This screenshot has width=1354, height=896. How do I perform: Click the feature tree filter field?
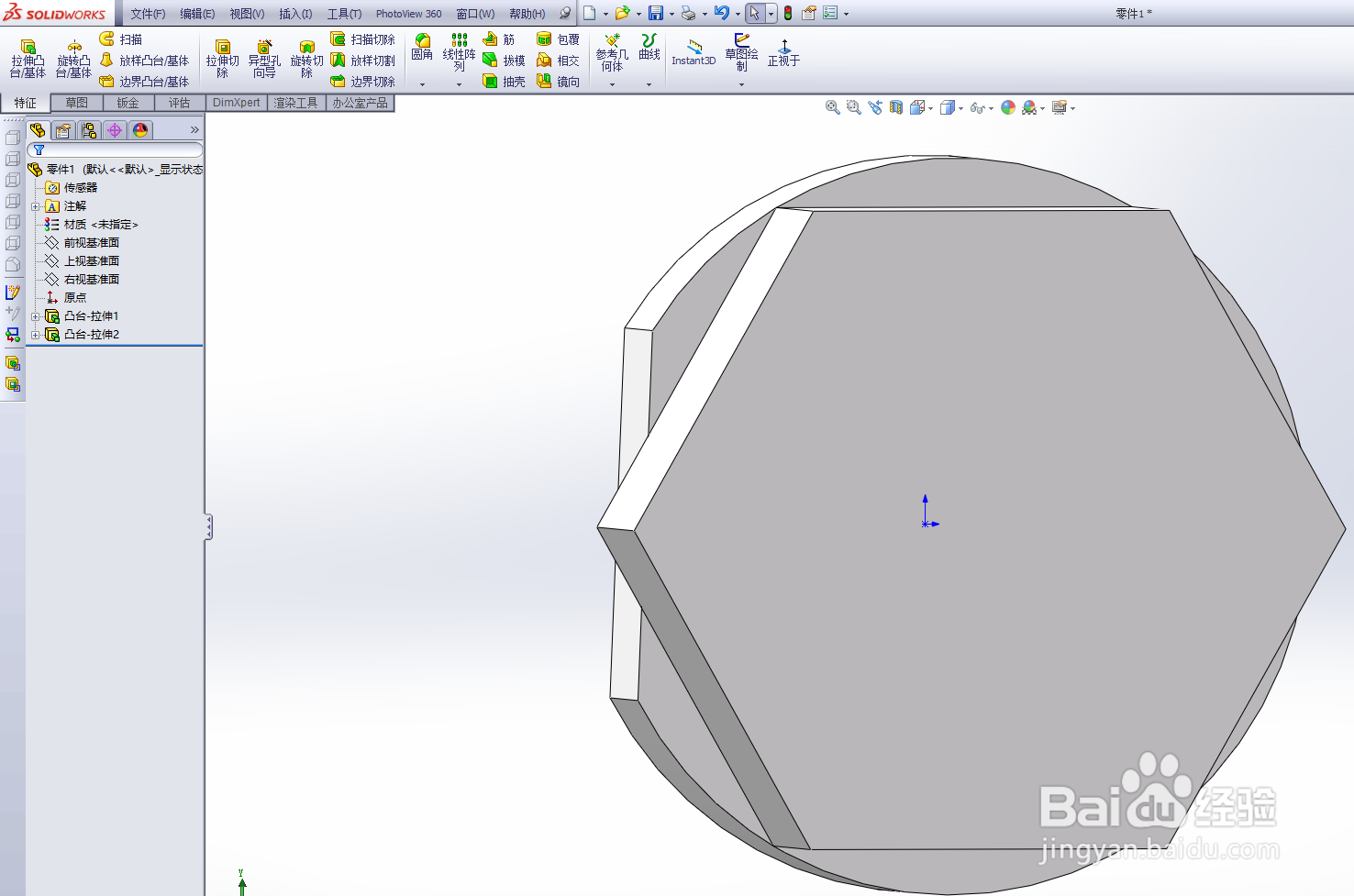click(x=115, y=149)
